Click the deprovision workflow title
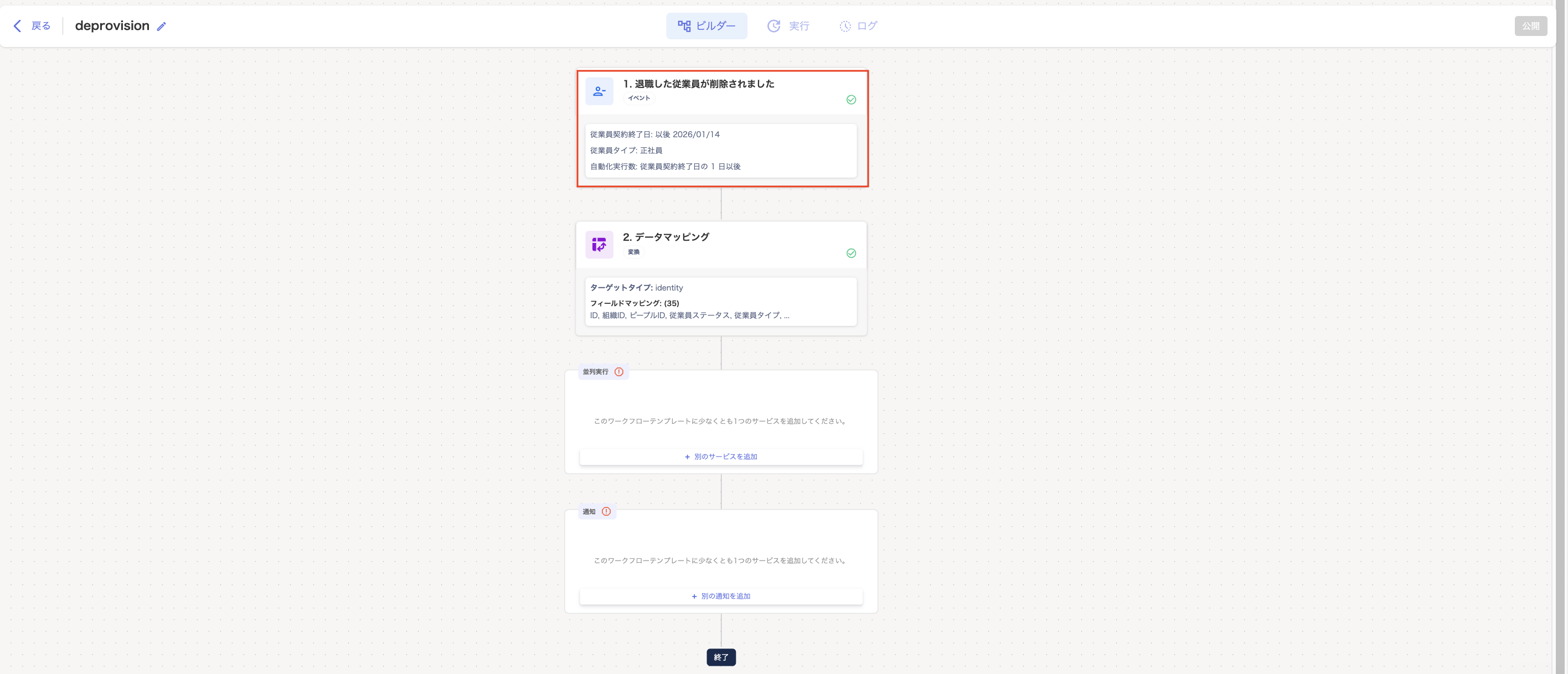The height and width of the screenshot is (674, 1568). (x=112, y=26)
